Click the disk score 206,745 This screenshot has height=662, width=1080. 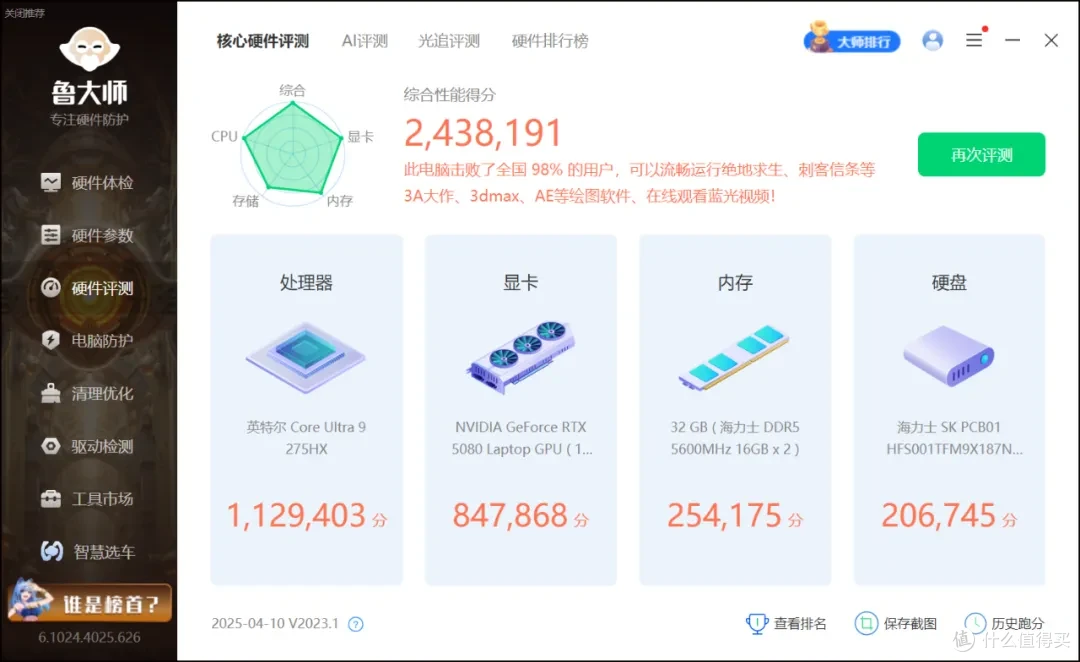point(938,515)
